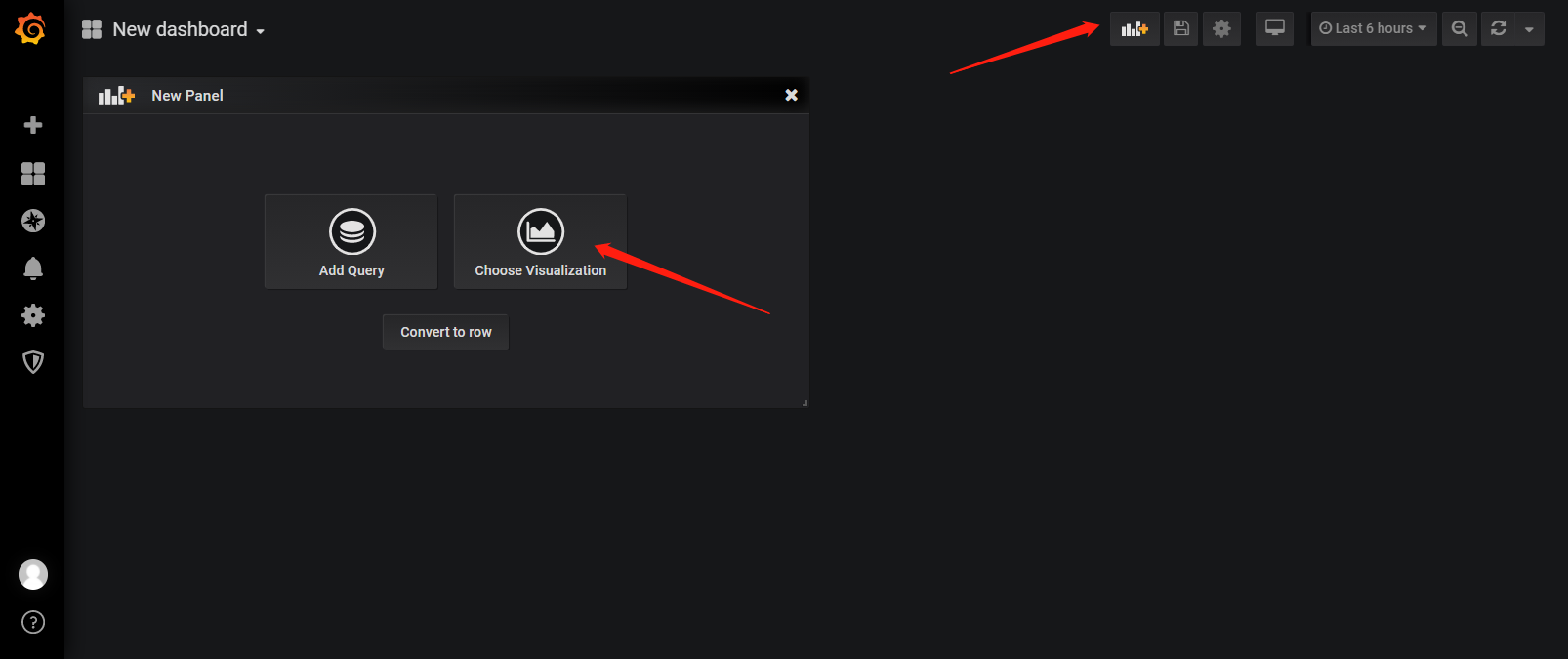Open Explore compass icon in sidebar
The width and height of the screenshot is (1568, 659).
tap(33, 221)
